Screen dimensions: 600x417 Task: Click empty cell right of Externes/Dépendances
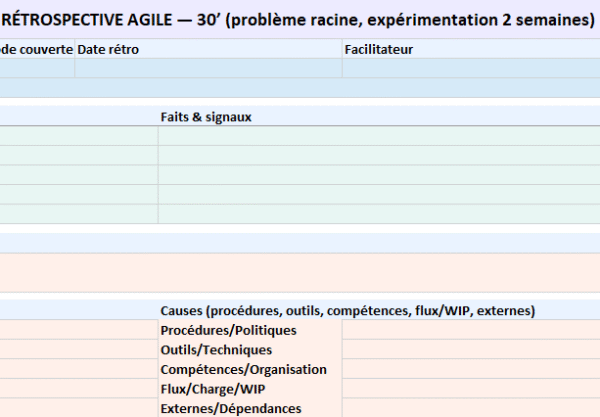(x=470, y=408)
